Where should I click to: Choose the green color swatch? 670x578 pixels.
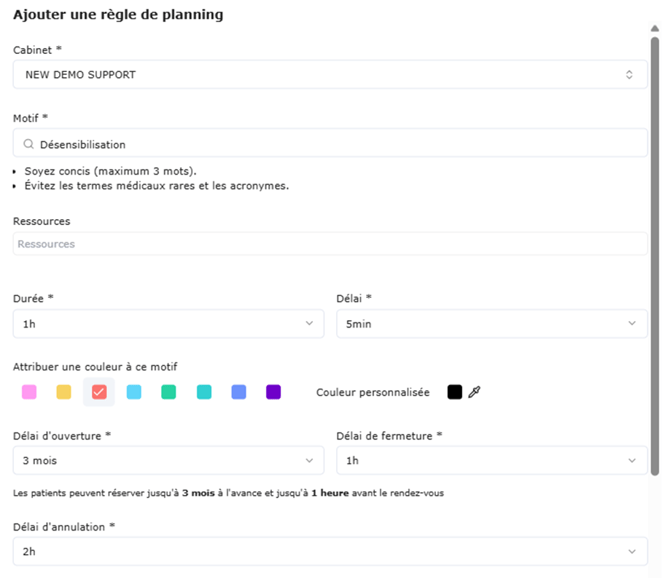tap(169, 392)
